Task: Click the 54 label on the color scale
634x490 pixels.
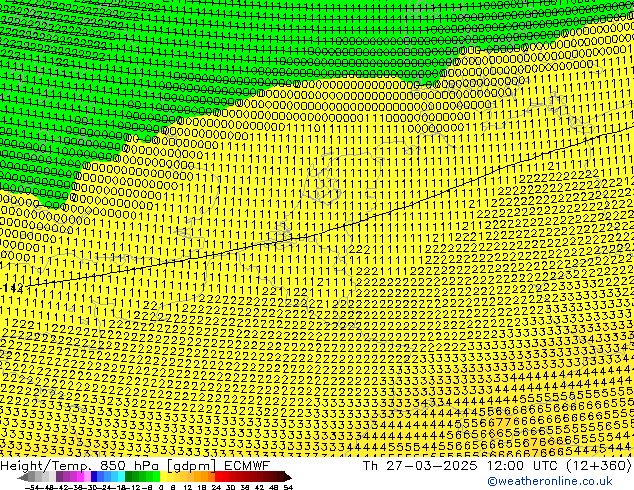Action: (288, 487)
